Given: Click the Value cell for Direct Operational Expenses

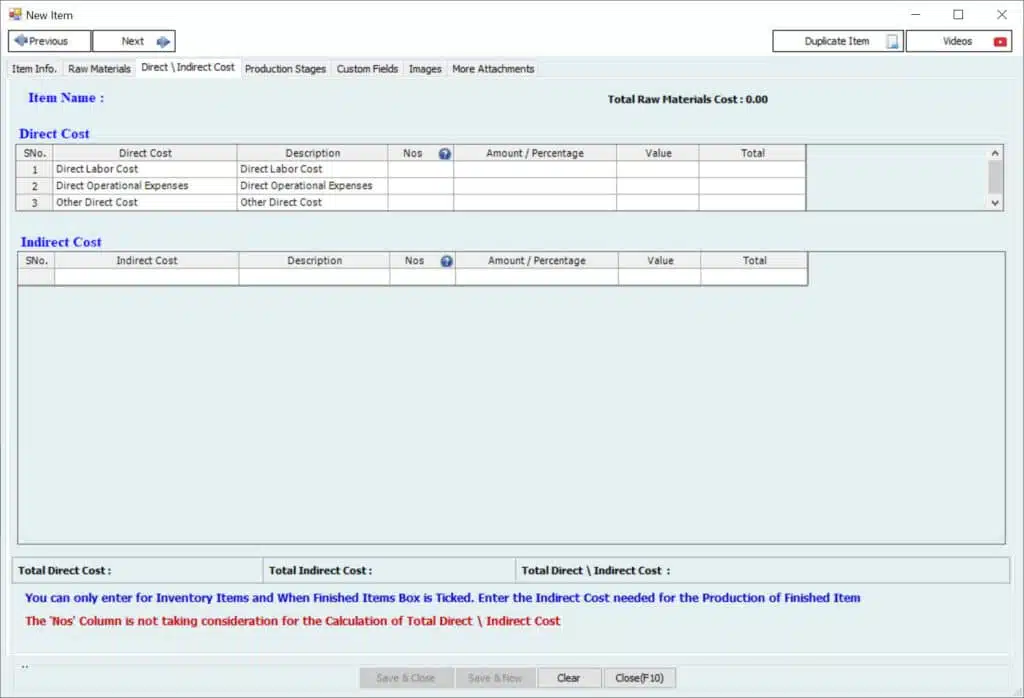Looking at the screenshot, I should 658,186.
